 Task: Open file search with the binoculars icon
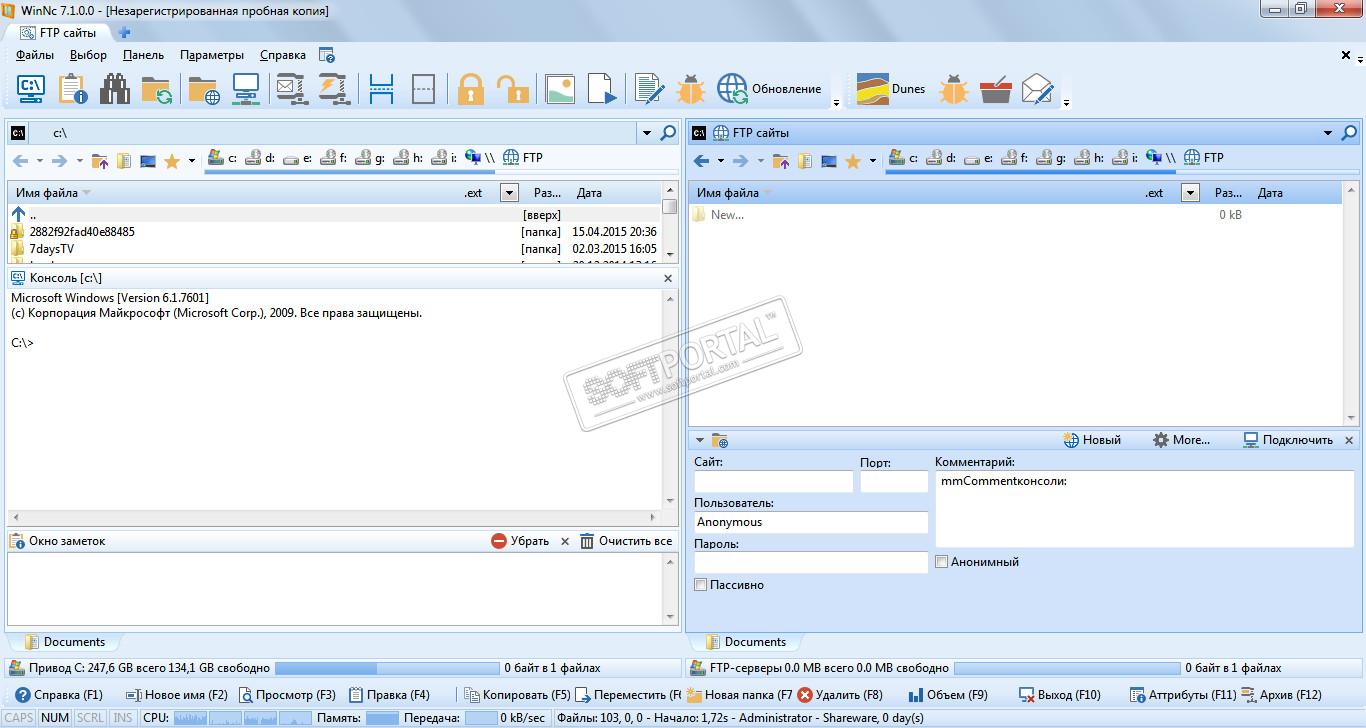[x=115, y=89]
